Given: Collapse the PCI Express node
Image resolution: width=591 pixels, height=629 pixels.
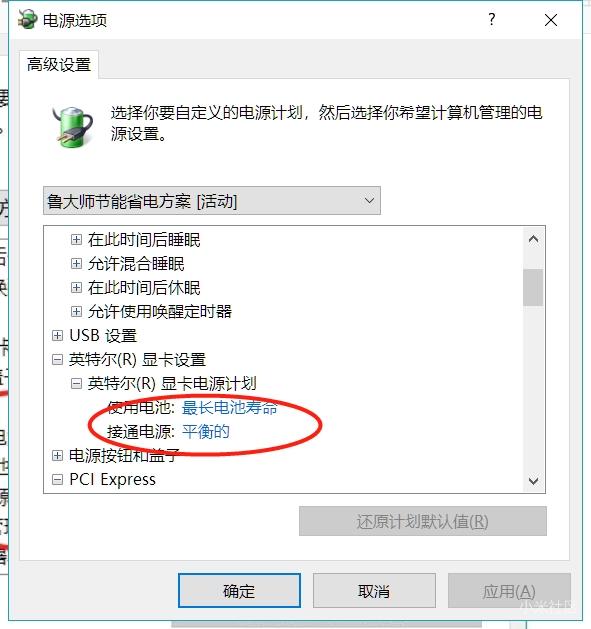Looking at the screenshot, I should click(x=57, y=479).
